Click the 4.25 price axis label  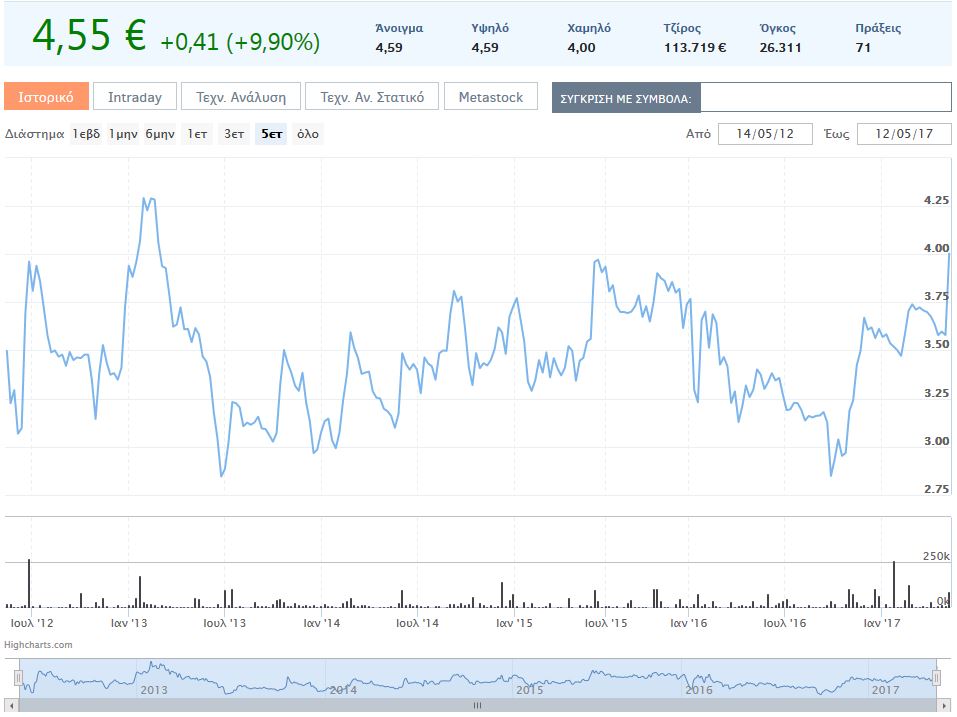pyautogui.click(x=936, y=200)
